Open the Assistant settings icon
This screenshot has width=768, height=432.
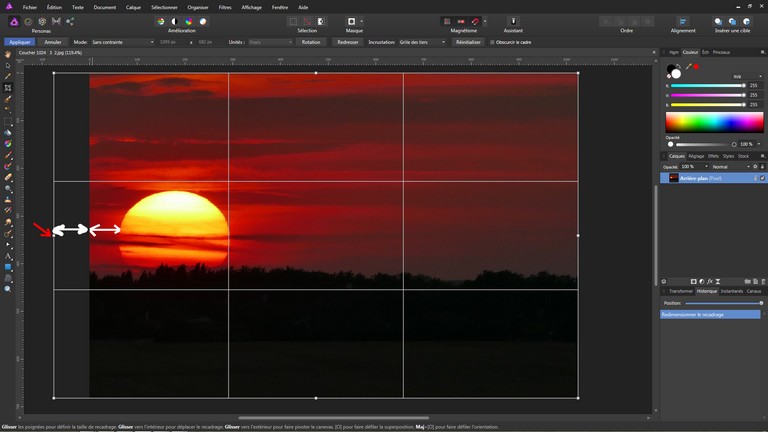pos(513,22)
